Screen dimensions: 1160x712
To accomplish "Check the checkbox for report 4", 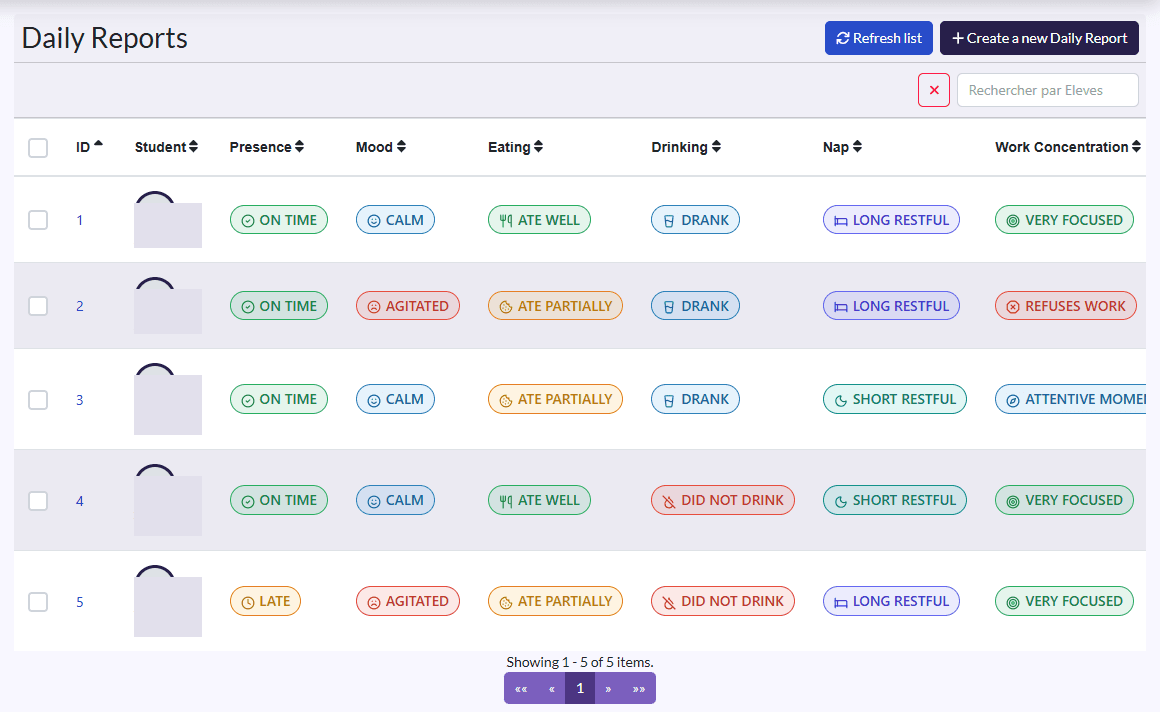I will click(x=38, y=500).
